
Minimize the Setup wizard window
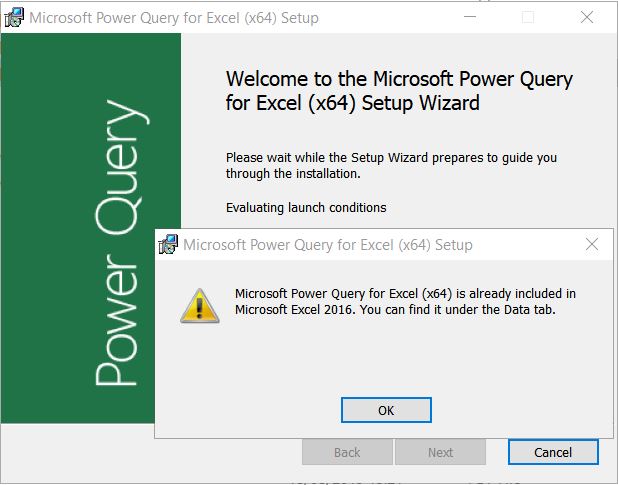pos(470,17)
